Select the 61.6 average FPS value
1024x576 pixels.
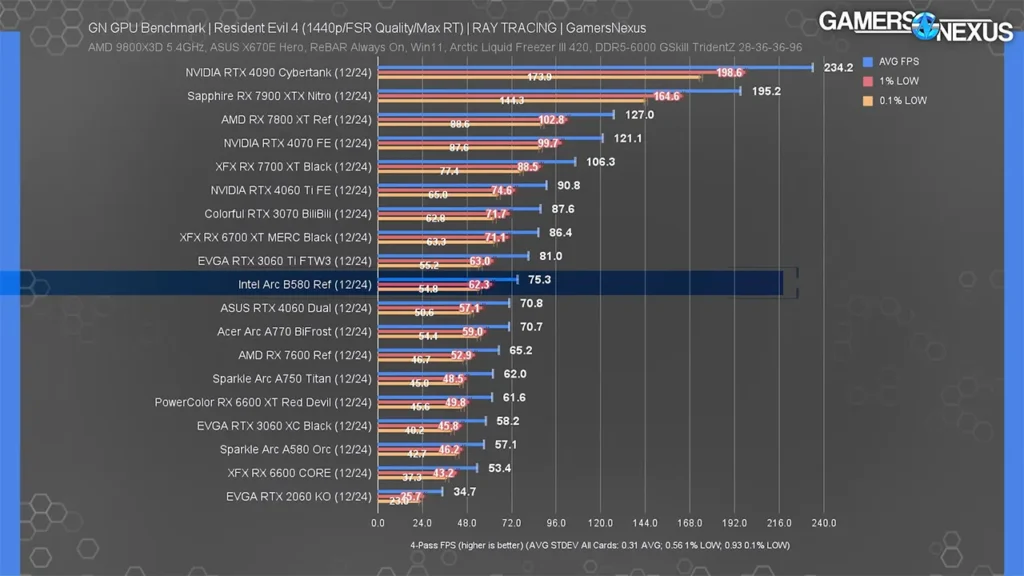[514, 397]
